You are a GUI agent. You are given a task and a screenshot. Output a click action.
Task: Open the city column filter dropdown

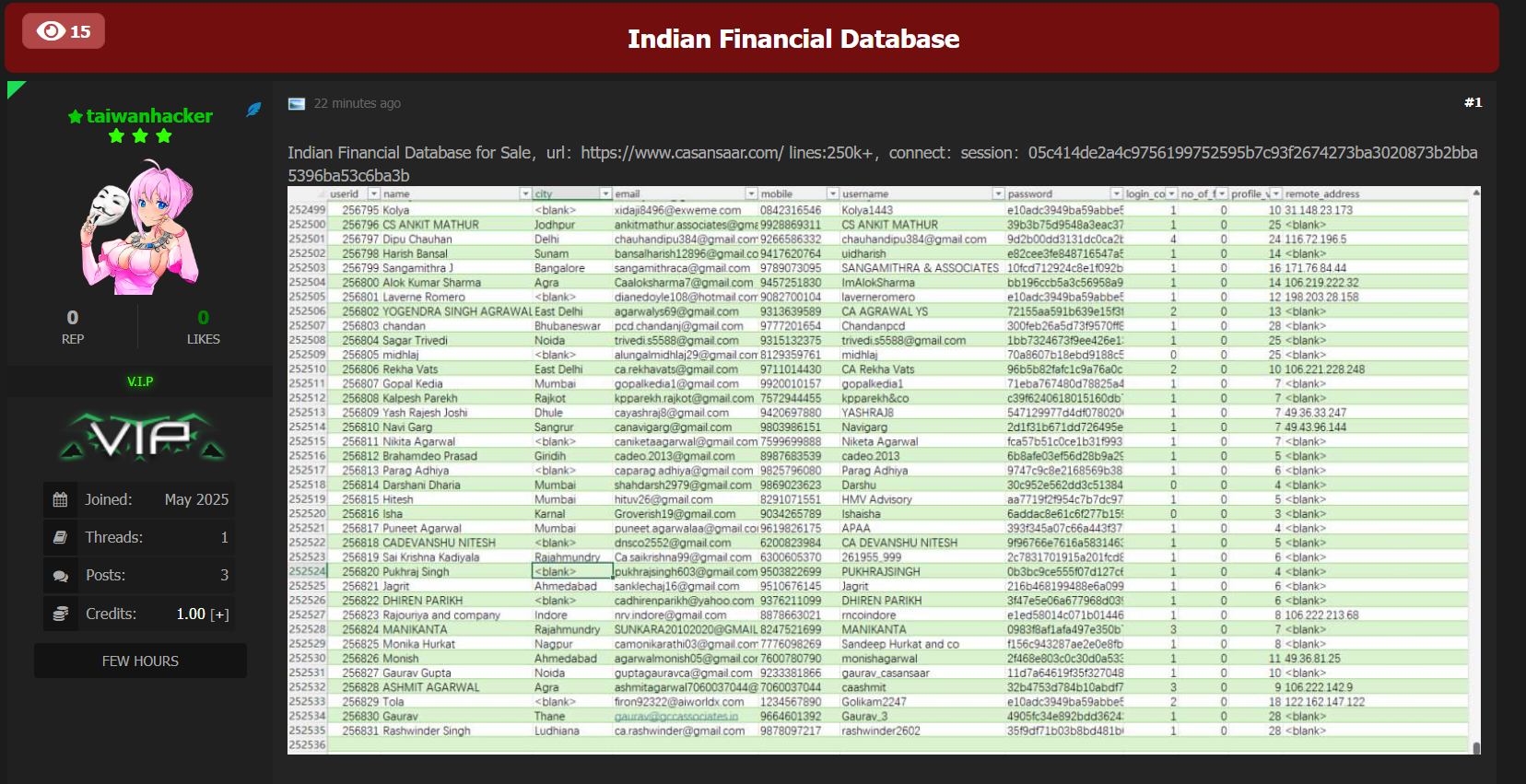click(x=605, y=193)
